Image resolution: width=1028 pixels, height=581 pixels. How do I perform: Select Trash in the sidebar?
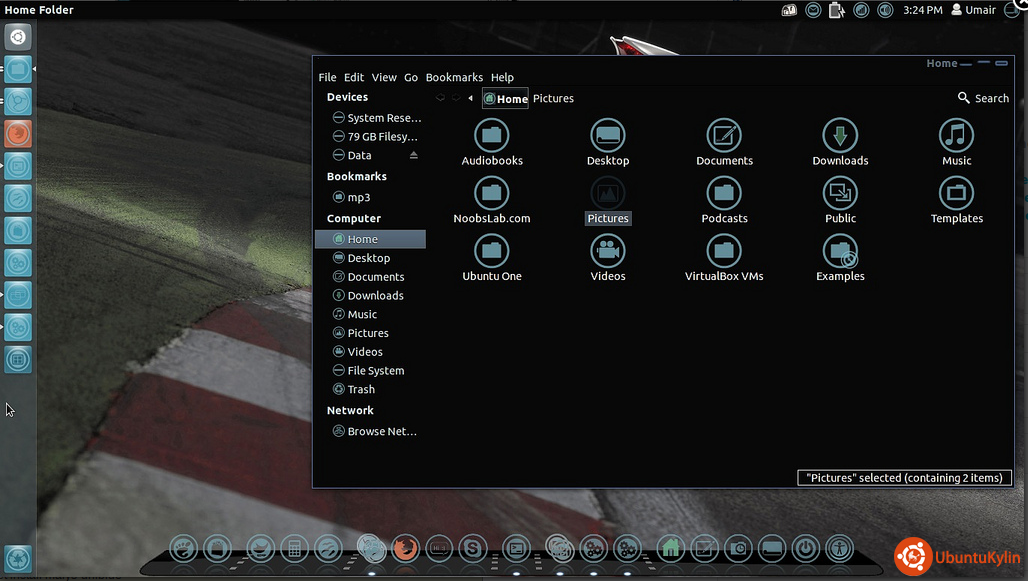point(361,390)
